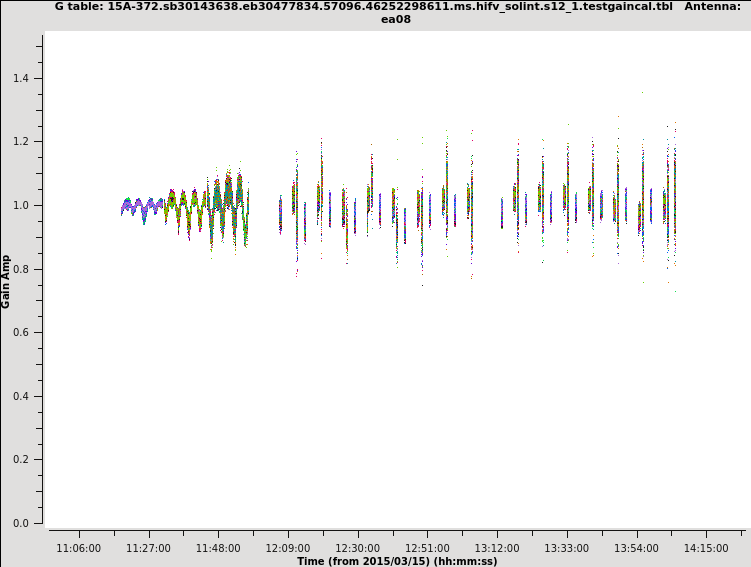751x567 pixels.
Task: Select the 1.0 y-axis tick label
Action: pyautogui.click(x=20, y=206)
